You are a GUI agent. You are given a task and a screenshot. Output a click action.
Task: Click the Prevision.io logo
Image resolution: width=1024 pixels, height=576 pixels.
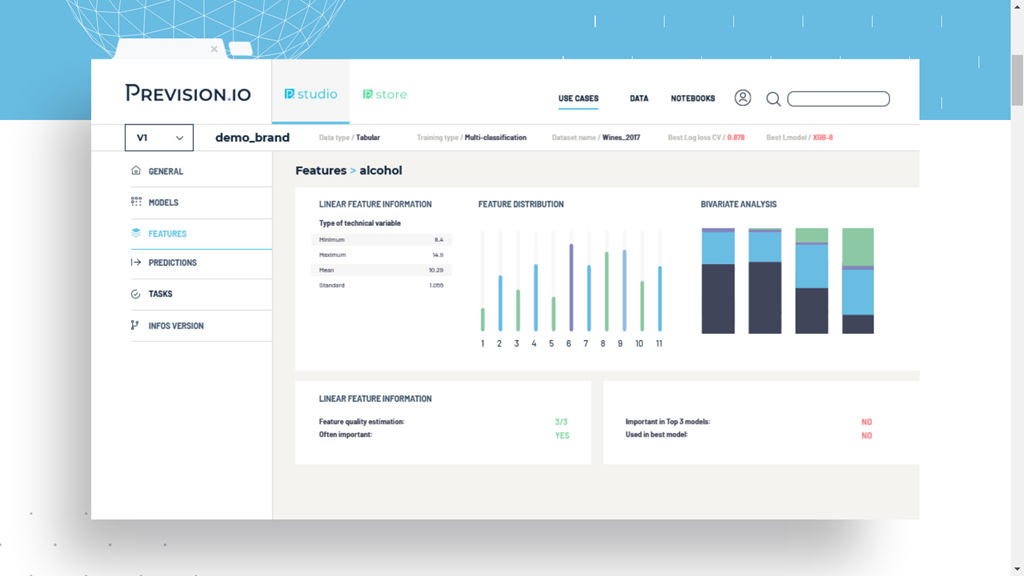(188, 94)
